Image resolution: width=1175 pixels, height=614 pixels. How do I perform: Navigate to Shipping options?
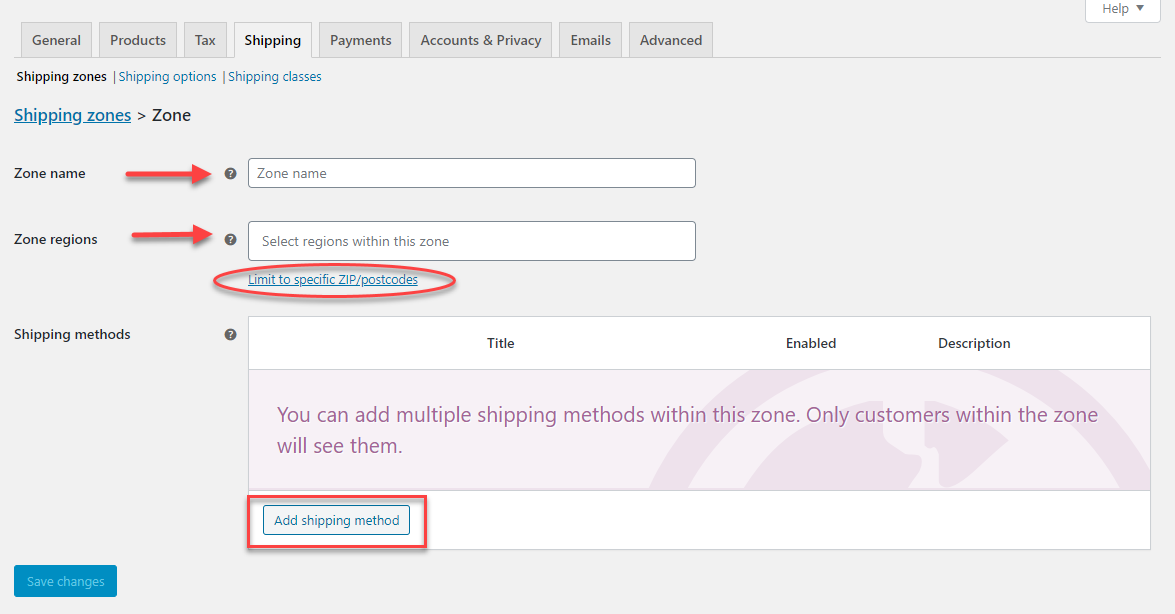pos(167,76)
